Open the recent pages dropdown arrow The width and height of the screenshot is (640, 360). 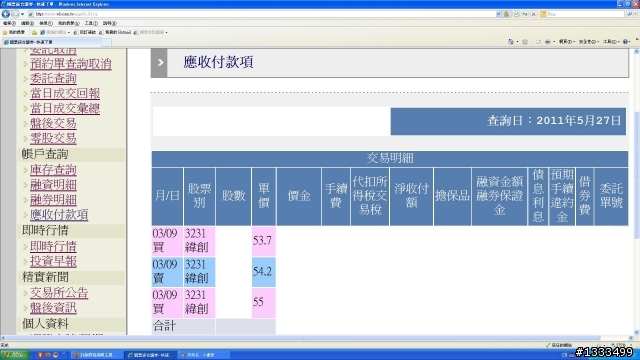tap(22, 14)
